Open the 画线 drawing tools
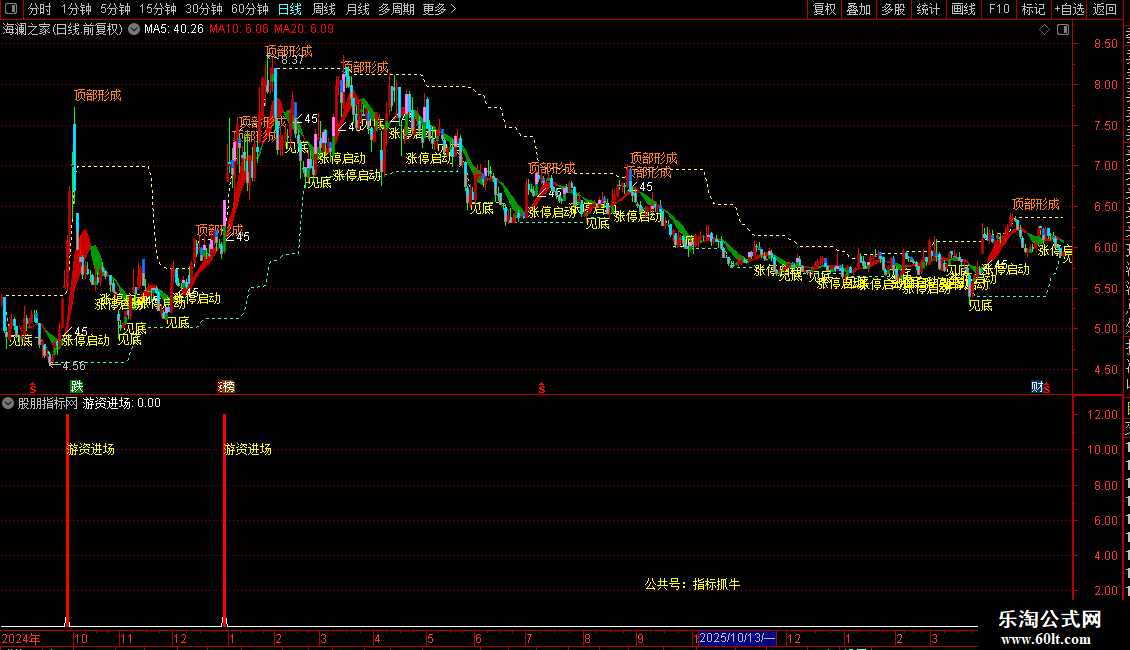The height and width of the screenshot is (650, 1130). point(964,9)
